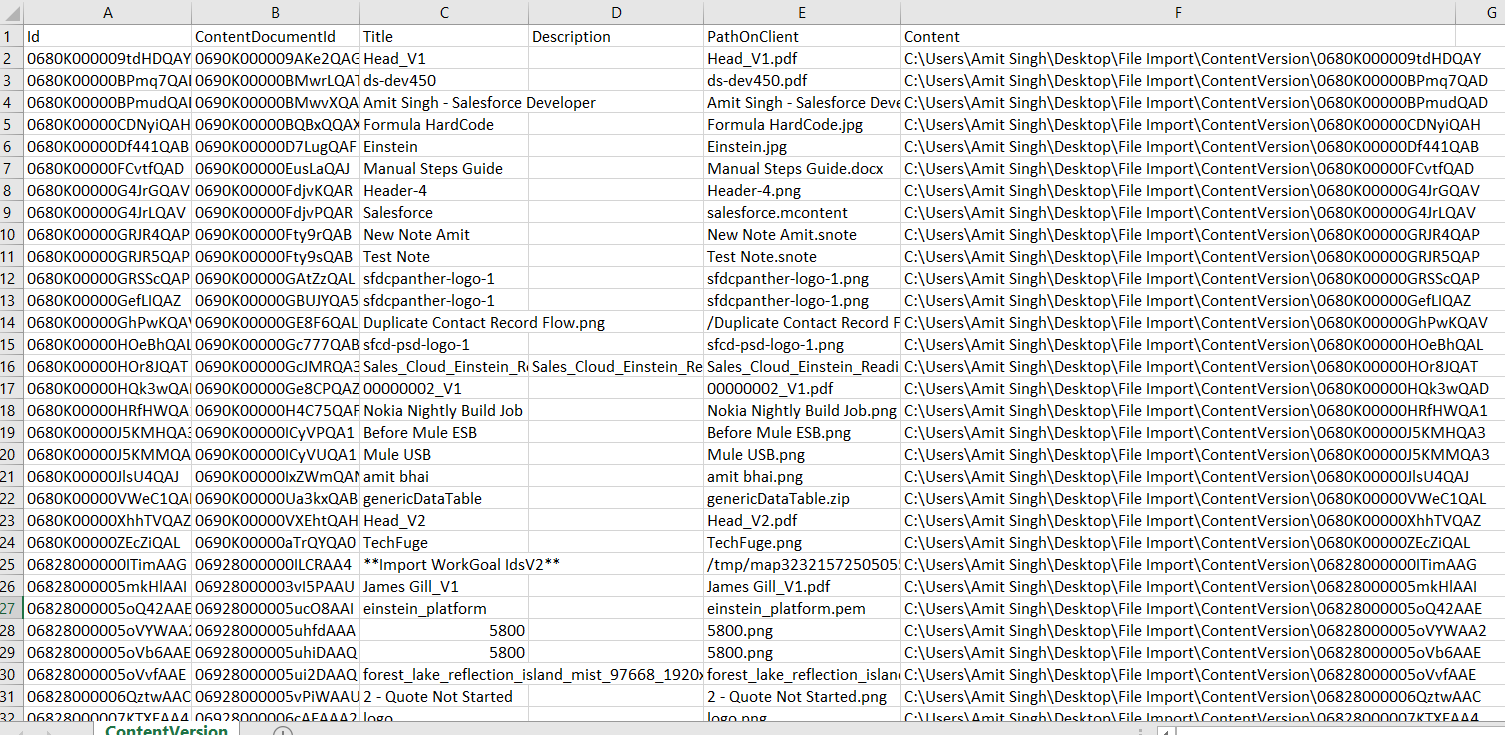The height and width of the screenshot is (735, 1505).
Task: Select column A header
Action: pos(107,12)
